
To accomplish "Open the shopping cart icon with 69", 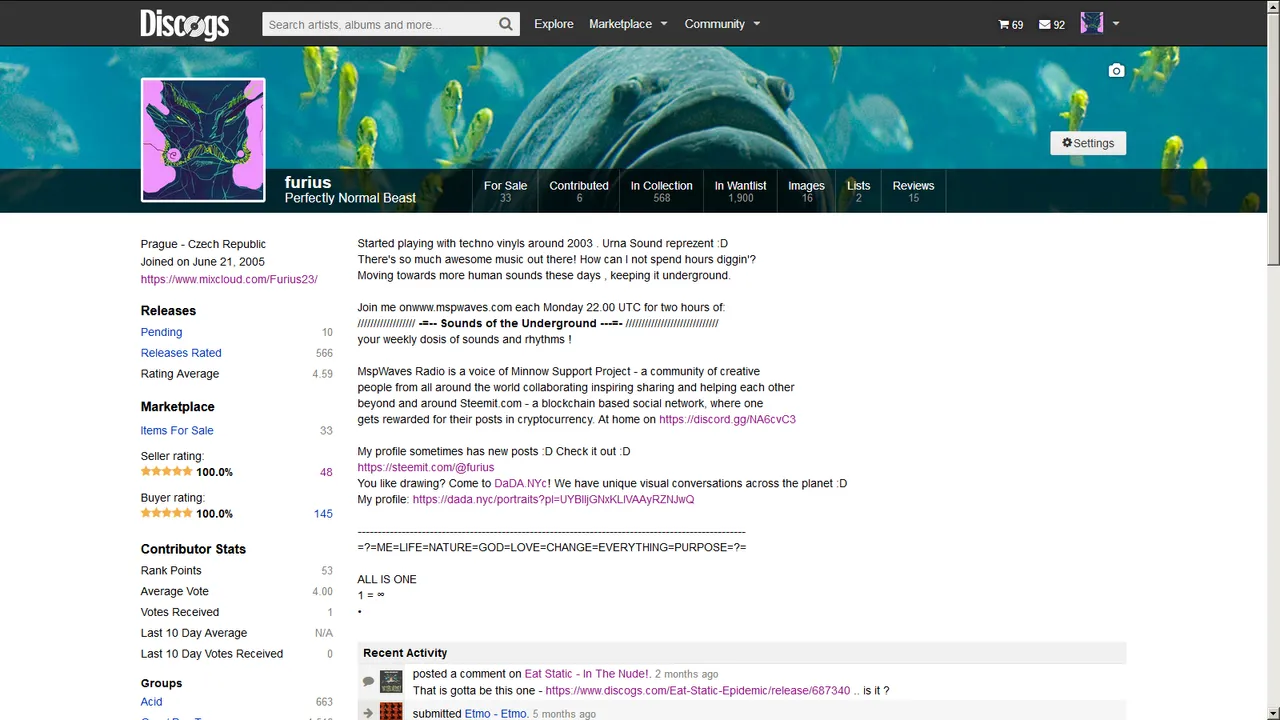I will (x=1011, y=24).
